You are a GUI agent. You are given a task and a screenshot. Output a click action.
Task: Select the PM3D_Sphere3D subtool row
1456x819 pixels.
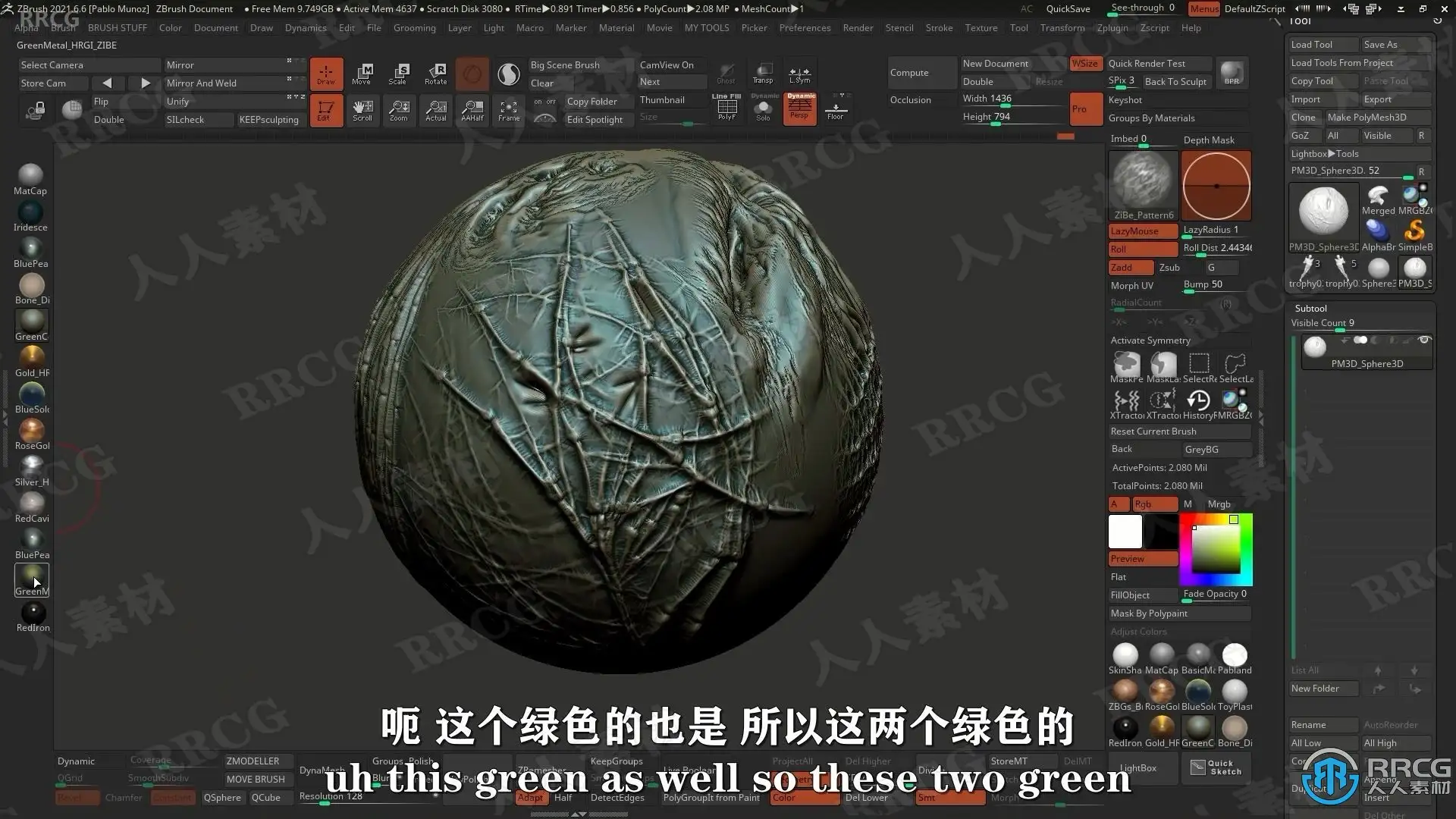pos(1367,353)
